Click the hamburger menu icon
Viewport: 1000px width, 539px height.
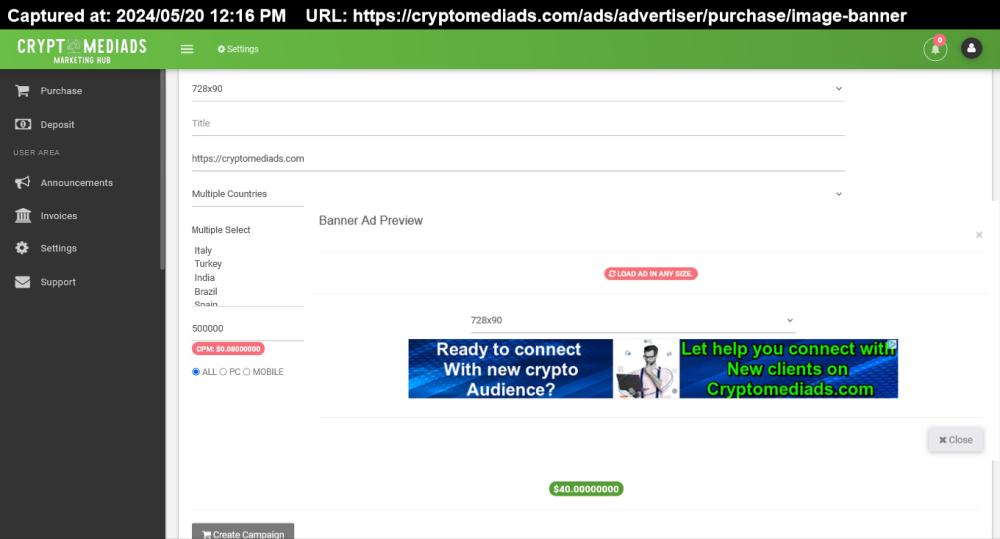[187, 49]
